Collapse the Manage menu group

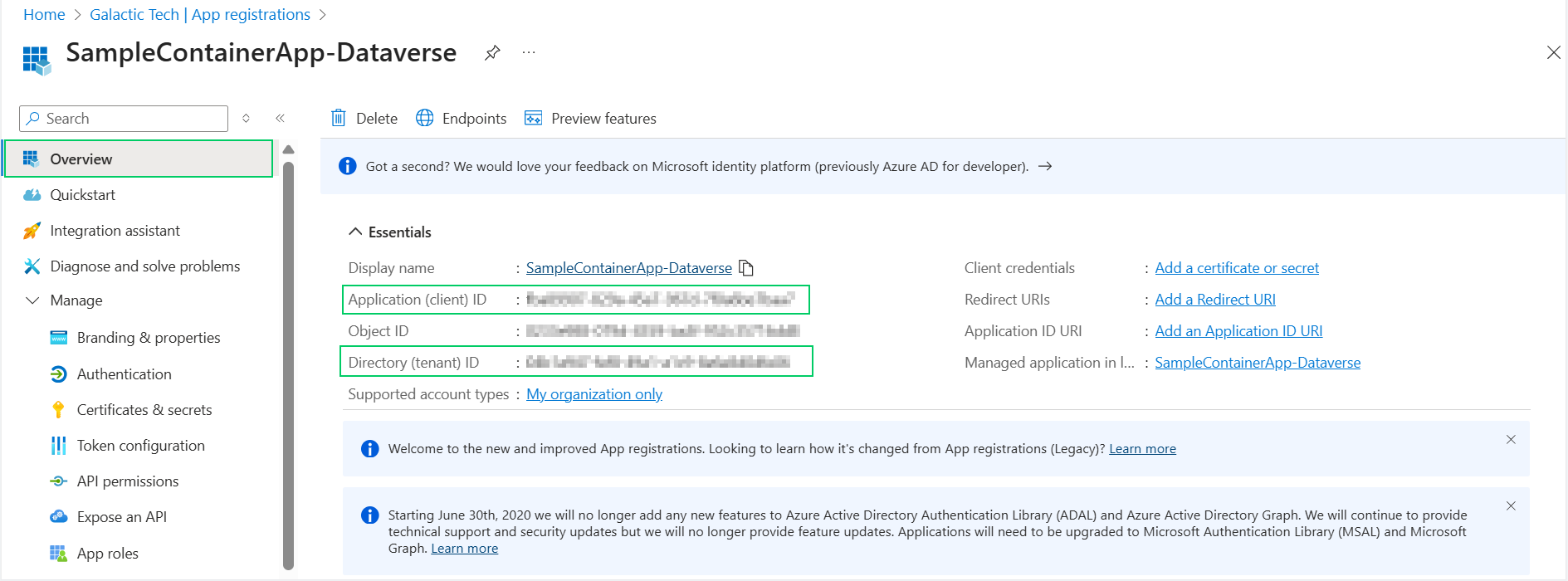pos(33,300)
